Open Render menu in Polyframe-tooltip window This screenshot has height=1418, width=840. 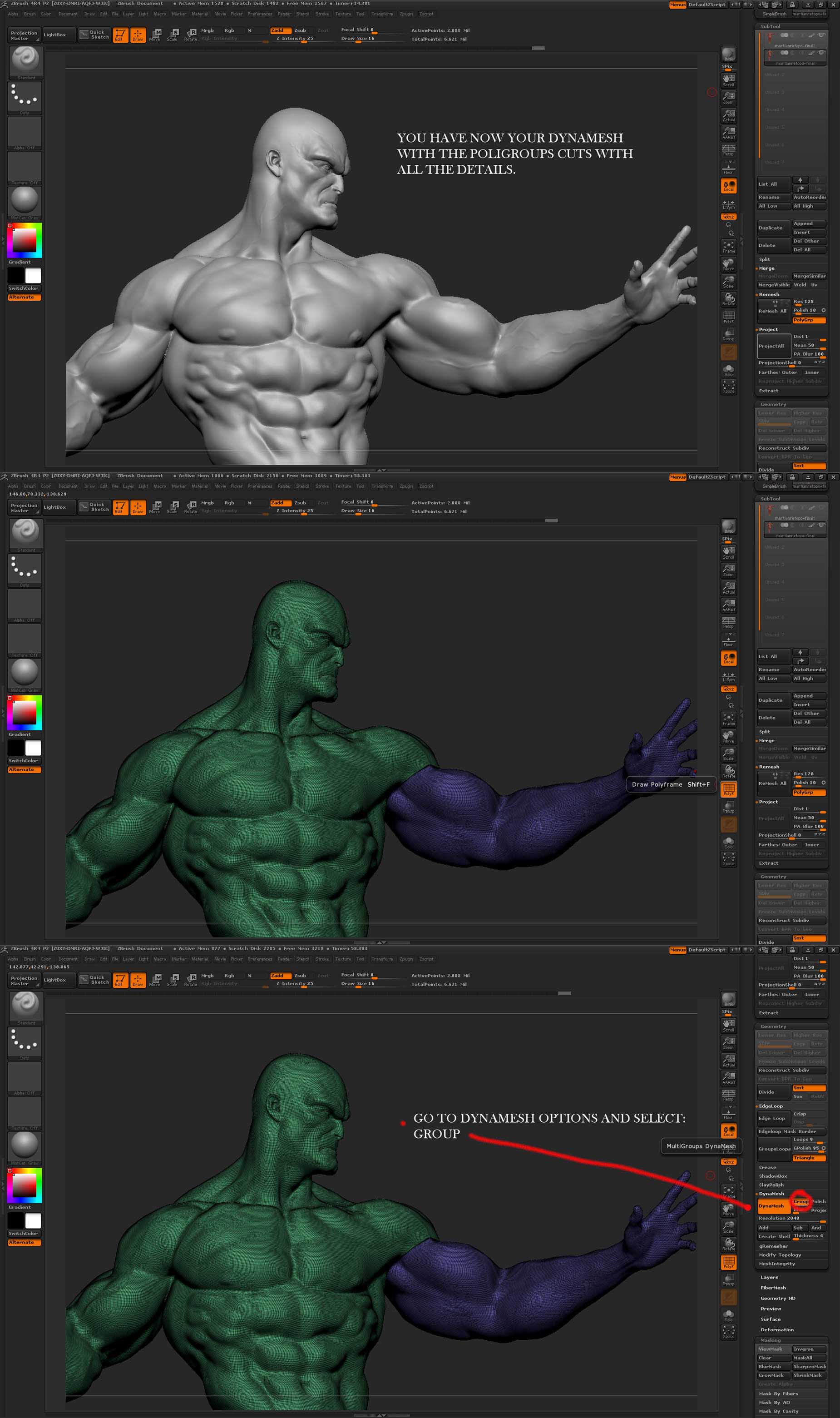pos(284,486)
